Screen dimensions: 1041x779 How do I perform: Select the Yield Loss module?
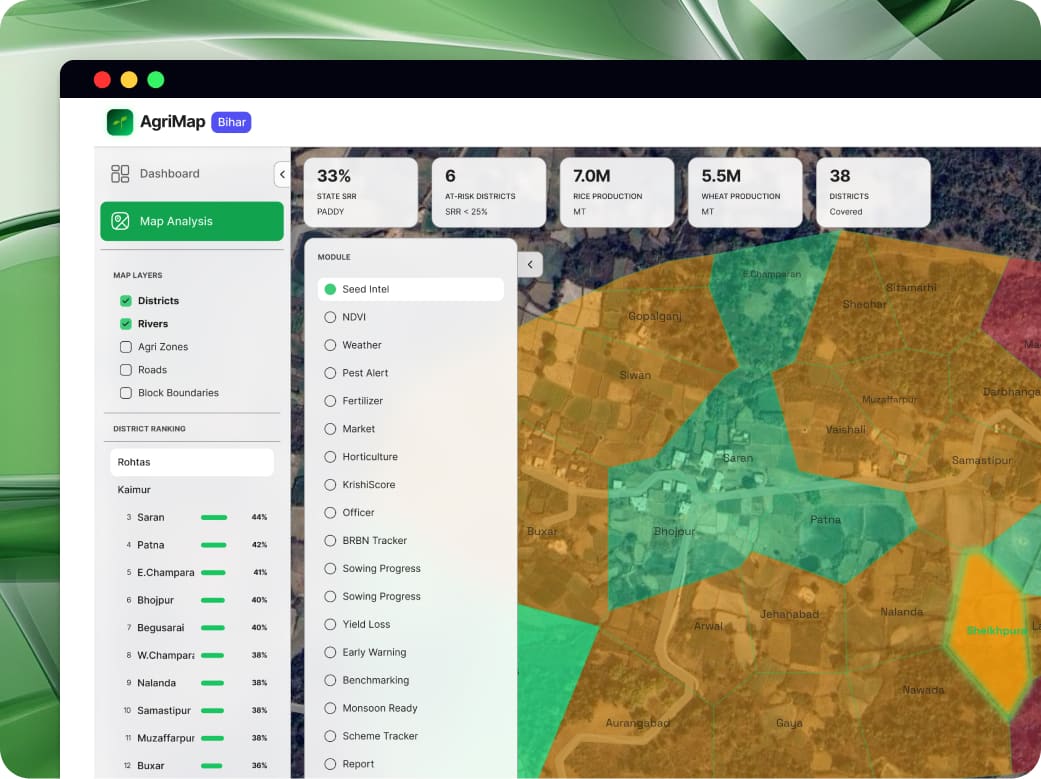pyautogui.click(x=410, y=624)
